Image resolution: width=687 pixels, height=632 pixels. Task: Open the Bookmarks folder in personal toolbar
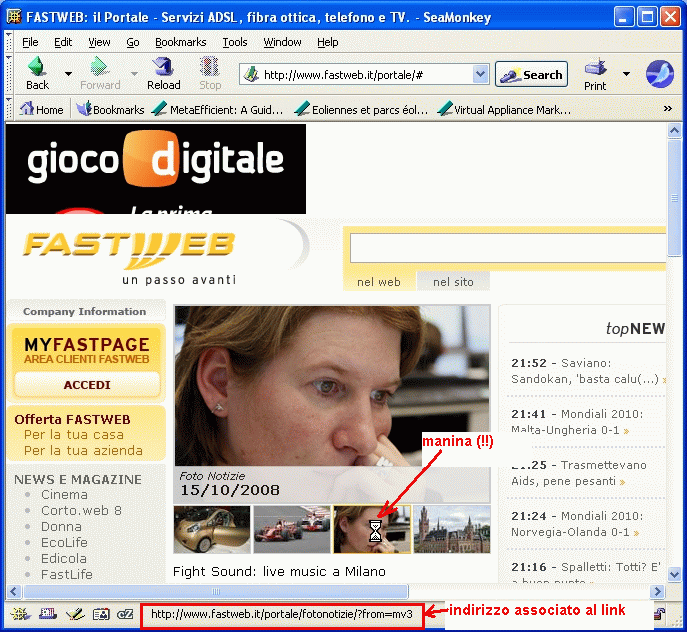pos(110,109)
